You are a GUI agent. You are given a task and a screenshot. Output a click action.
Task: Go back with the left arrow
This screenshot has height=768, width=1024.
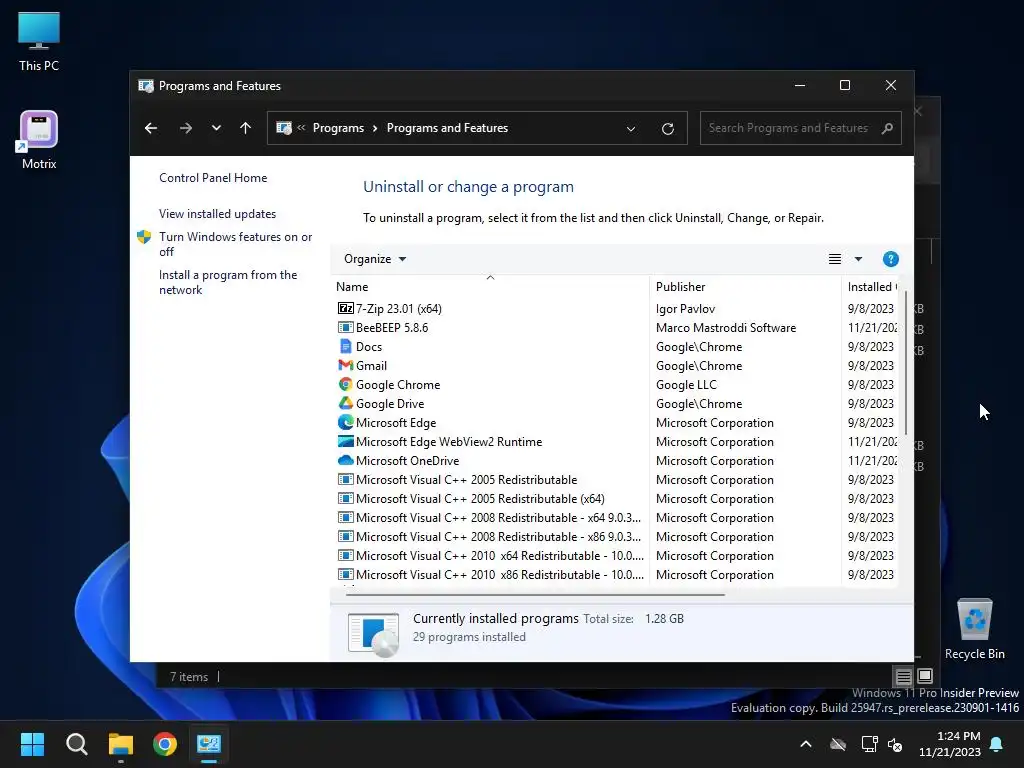click(151, 128)
